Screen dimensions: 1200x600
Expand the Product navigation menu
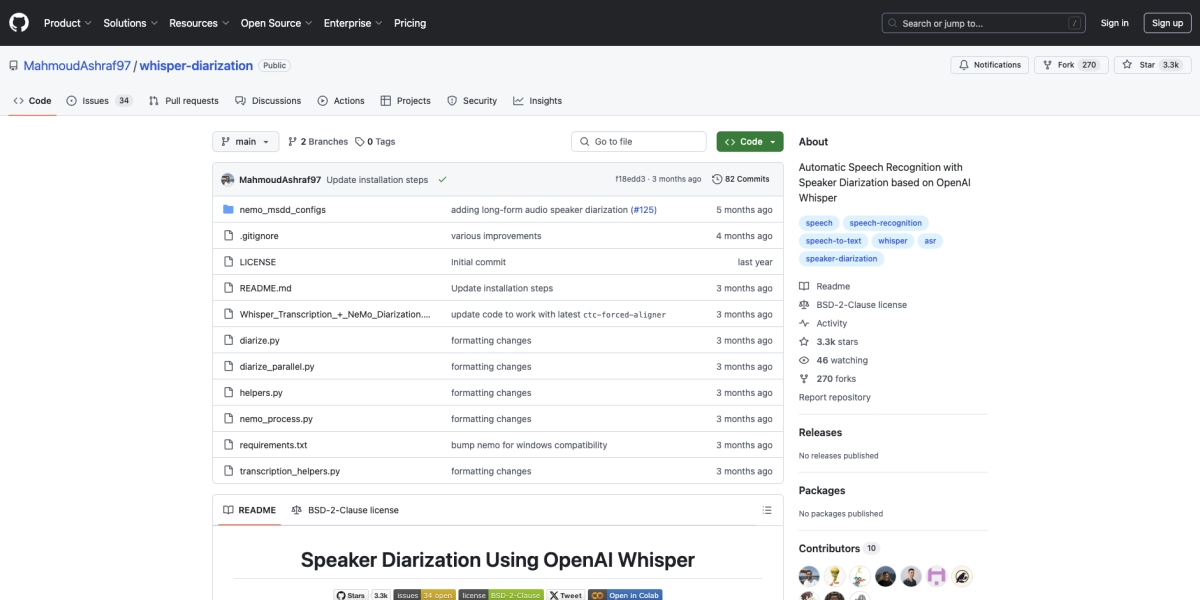click(67, 23)
